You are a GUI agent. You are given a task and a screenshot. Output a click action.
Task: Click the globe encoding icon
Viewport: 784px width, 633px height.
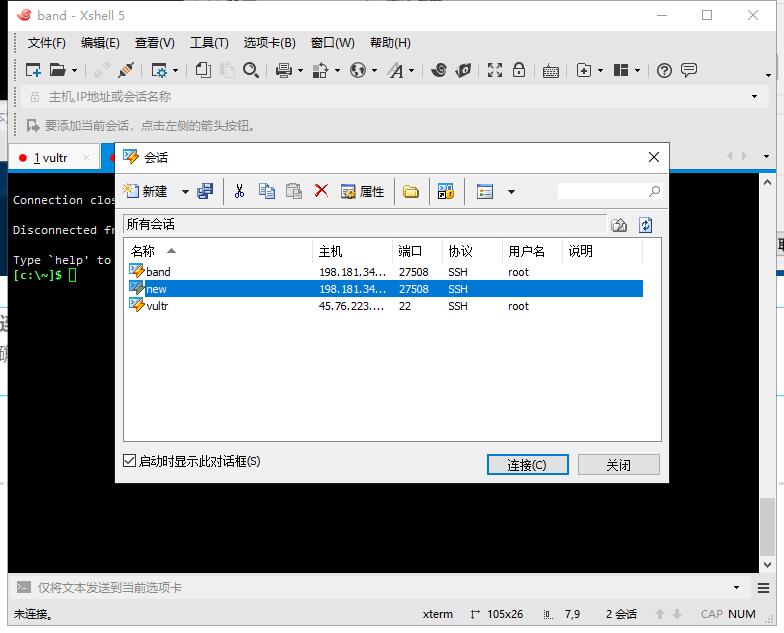point(358,70)
